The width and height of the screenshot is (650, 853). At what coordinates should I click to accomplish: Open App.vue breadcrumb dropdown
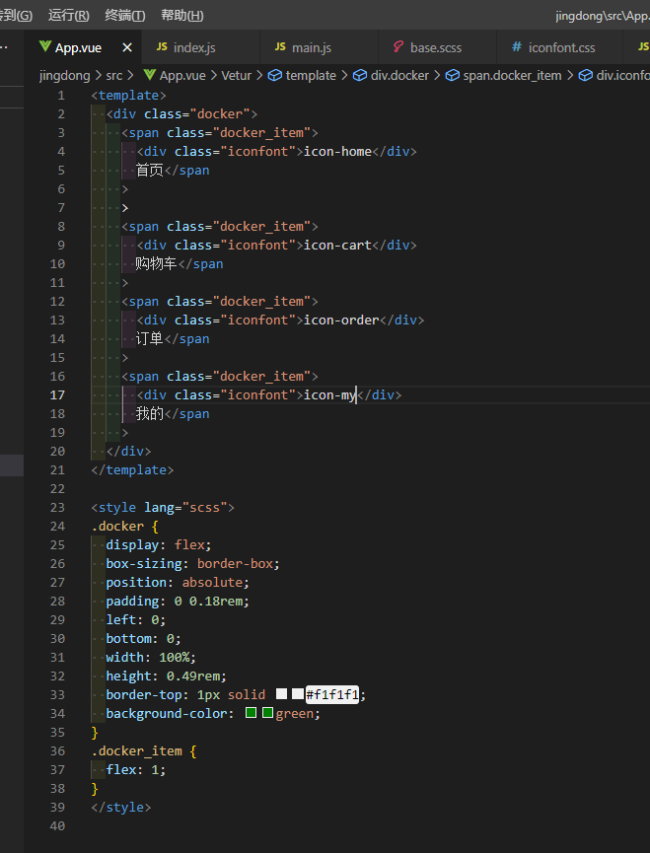tap(182, 75)
